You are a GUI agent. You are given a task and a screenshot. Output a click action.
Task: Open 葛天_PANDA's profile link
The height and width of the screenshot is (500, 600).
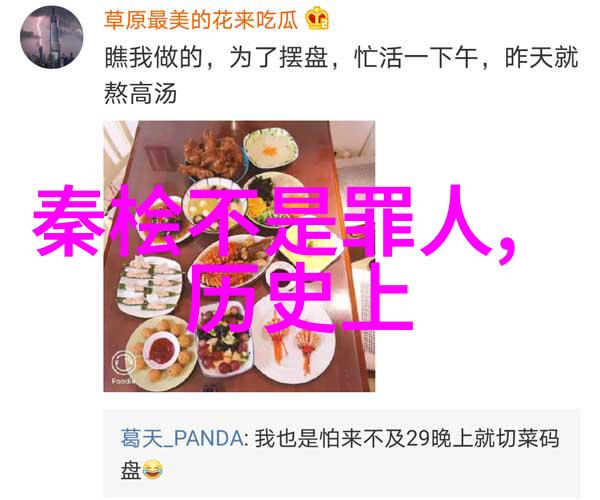(181, 438)
